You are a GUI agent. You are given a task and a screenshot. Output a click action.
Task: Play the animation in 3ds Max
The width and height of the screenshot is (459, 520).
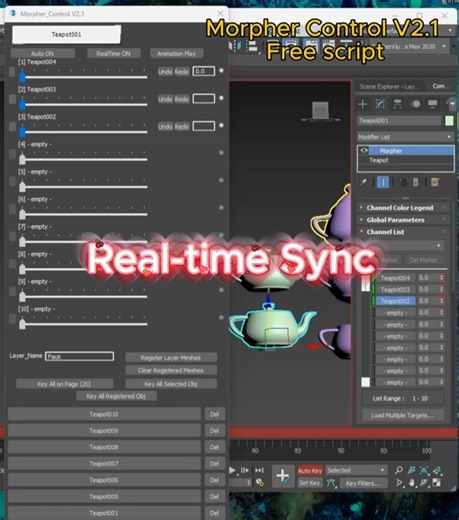[232, 470]
